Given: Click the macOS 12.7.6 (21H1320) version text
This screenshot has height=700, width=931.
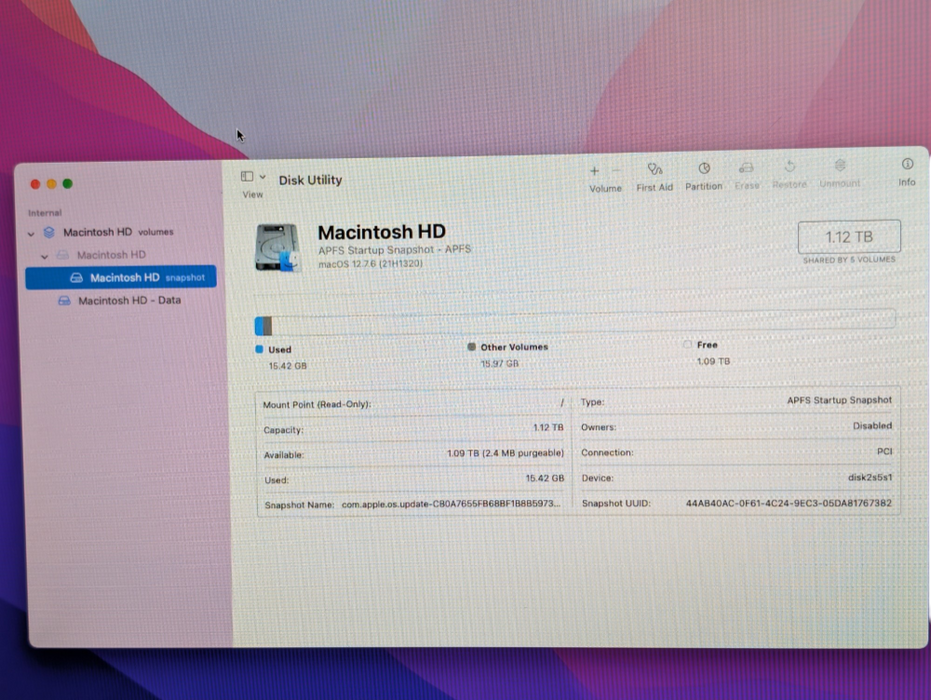Looking at the screenshot, I should pos(370,264).
